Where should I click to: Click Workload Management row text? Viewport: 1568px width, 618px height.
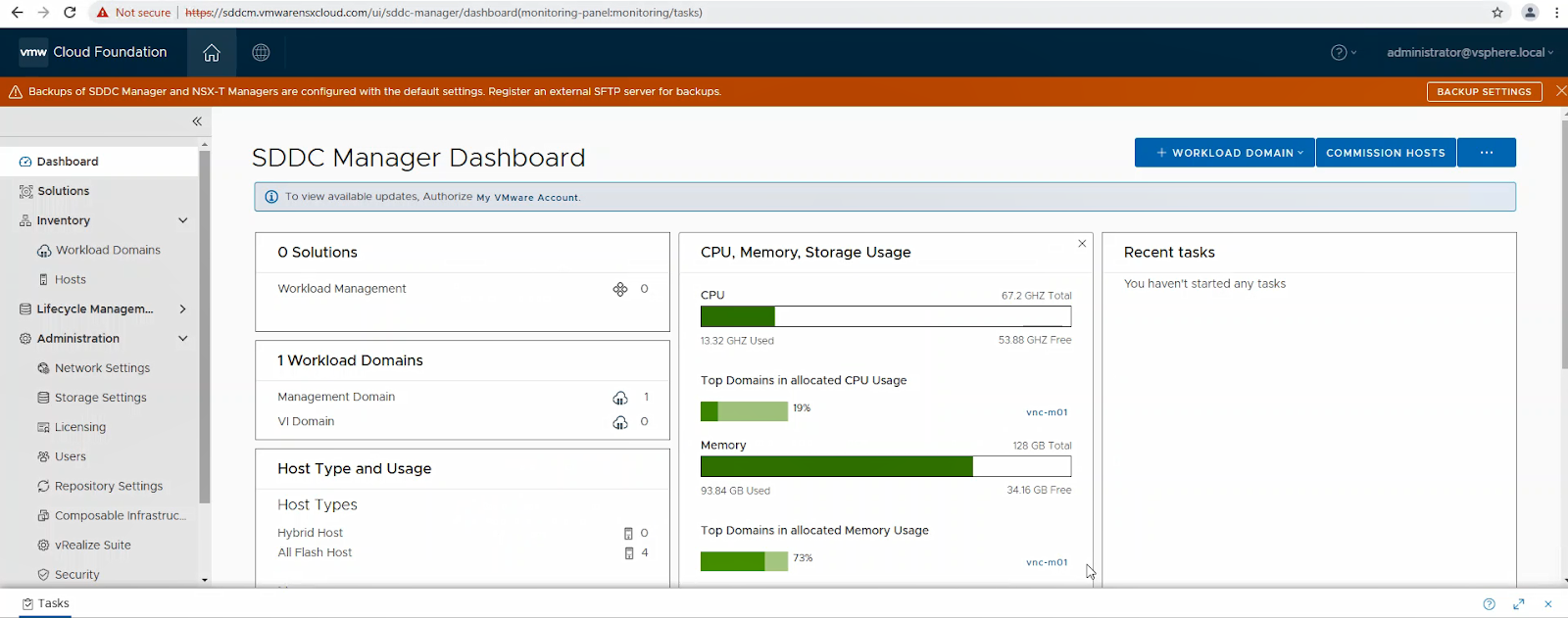pos(341,289)
